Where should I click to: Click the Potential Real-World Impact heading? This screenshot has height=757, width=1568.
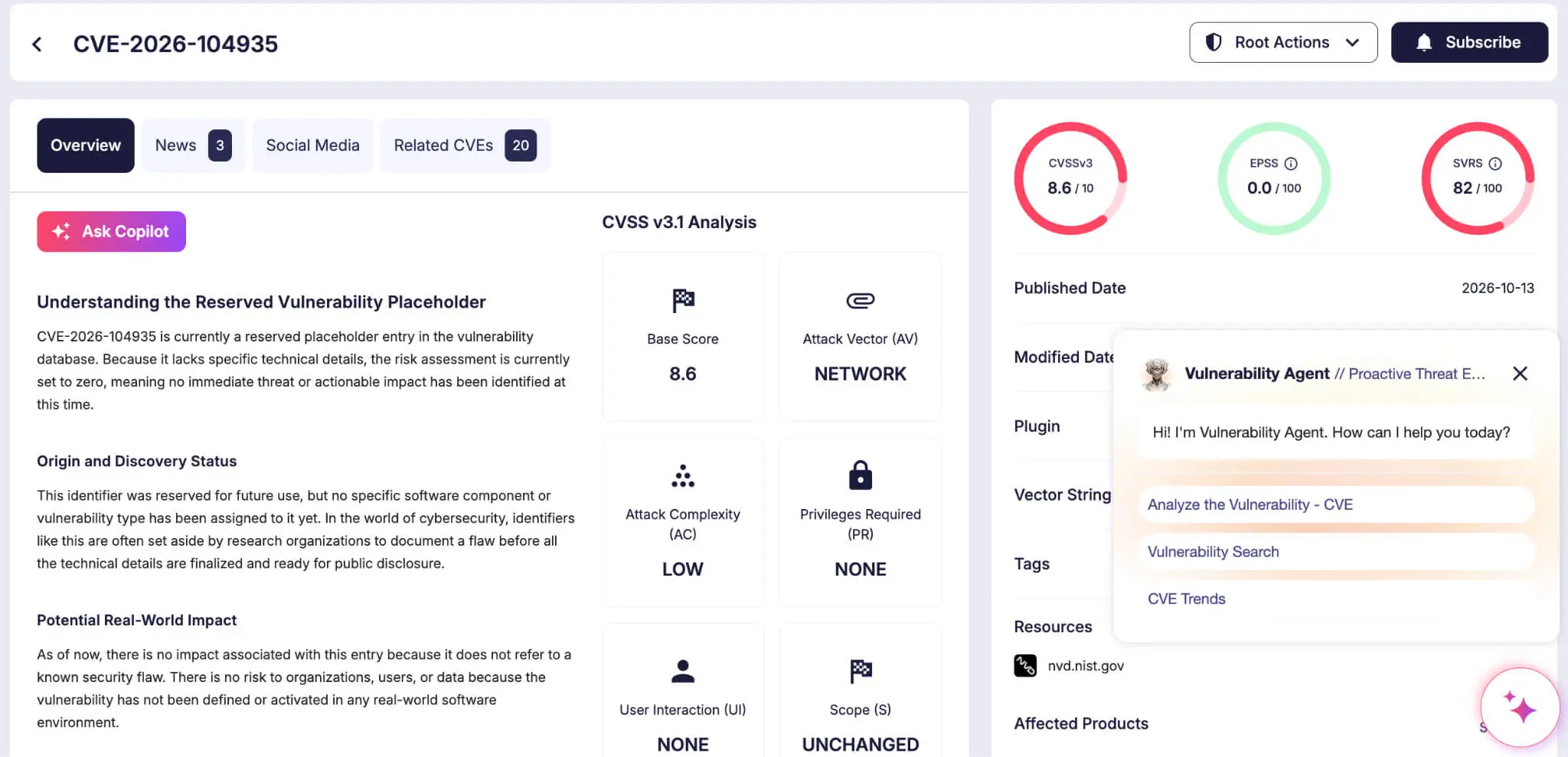pyautogui.click(x=136, y=621)
